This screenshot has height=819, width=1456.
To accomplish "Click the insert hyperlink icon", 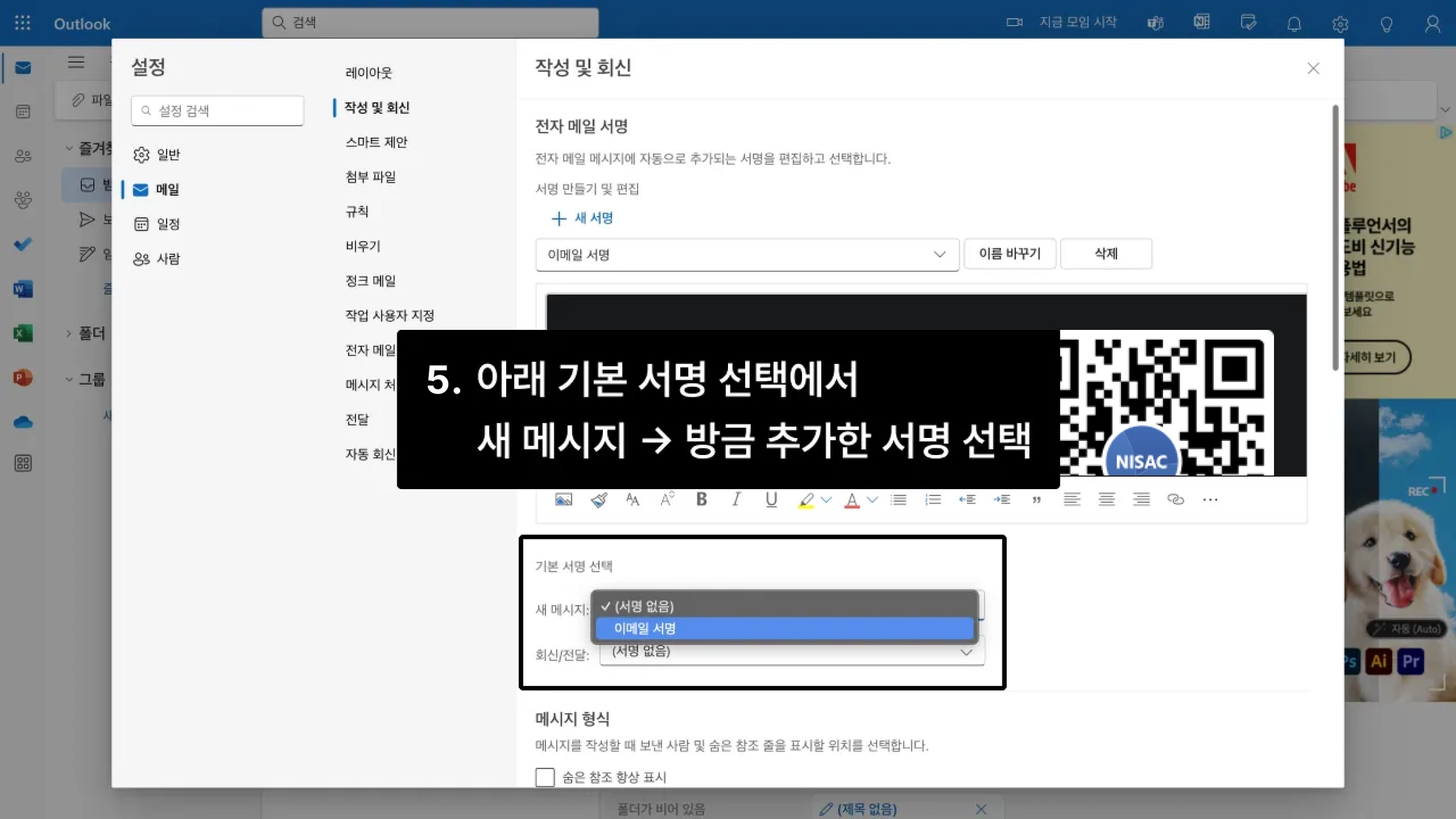I will 1175,499.
